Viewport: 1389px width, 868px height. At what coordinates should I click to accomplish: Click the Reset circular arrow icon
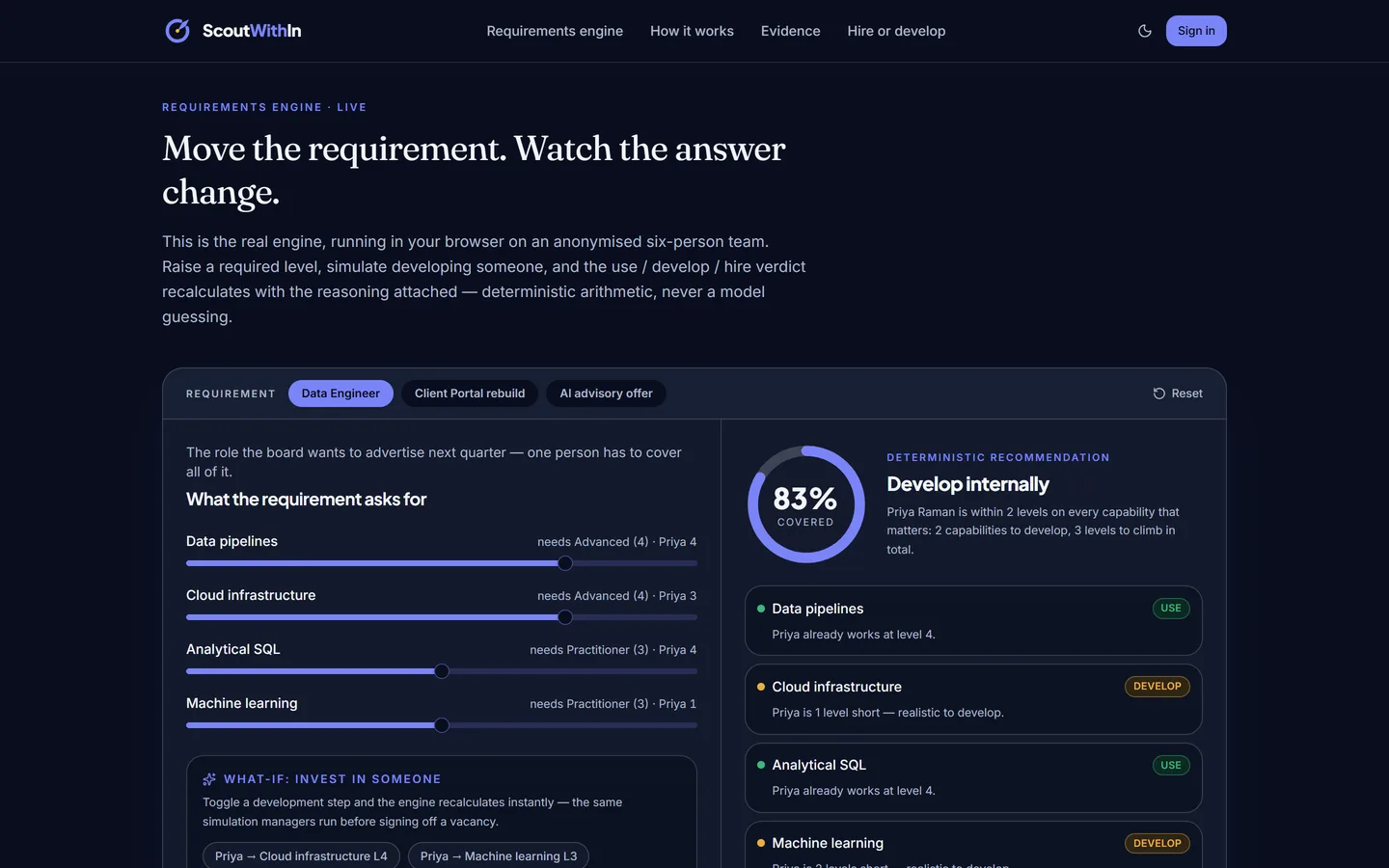point(1159,393)
